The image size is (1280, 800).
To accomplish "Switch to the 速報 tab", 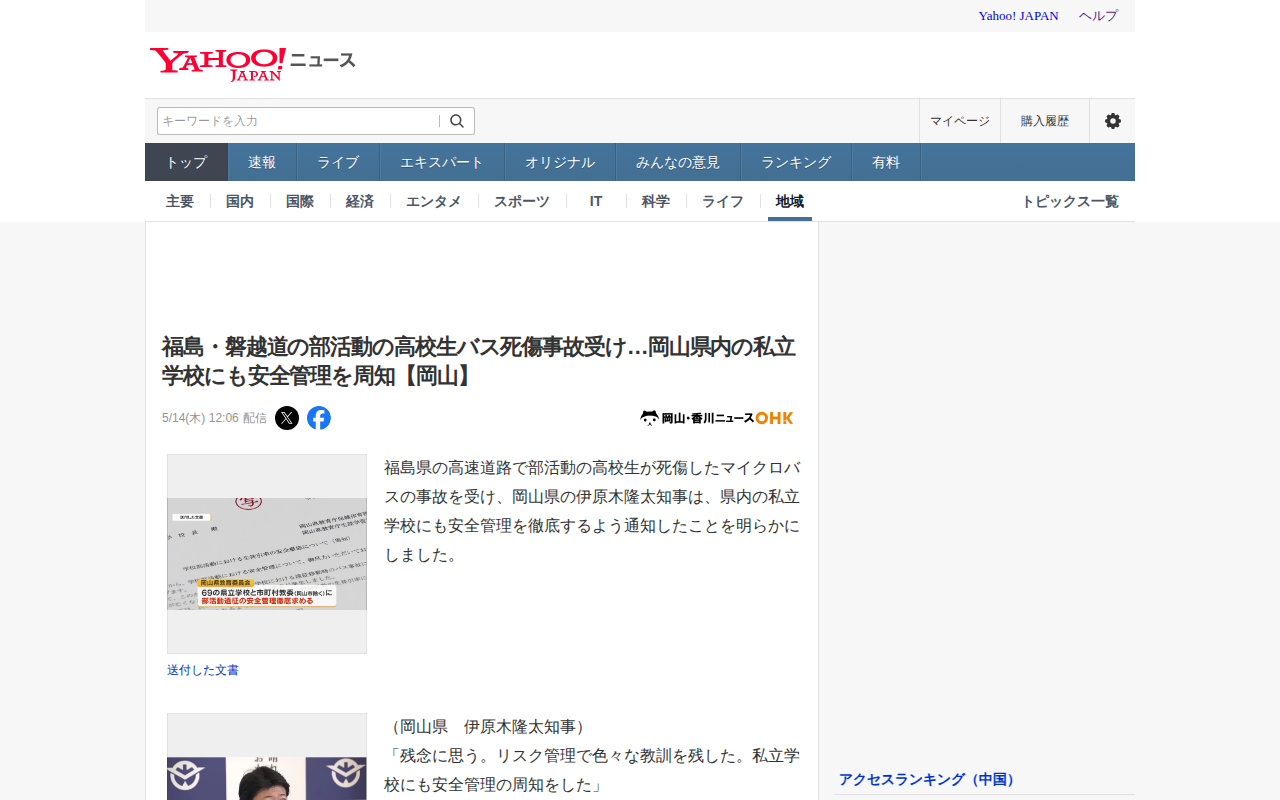I will pos(262,162).
